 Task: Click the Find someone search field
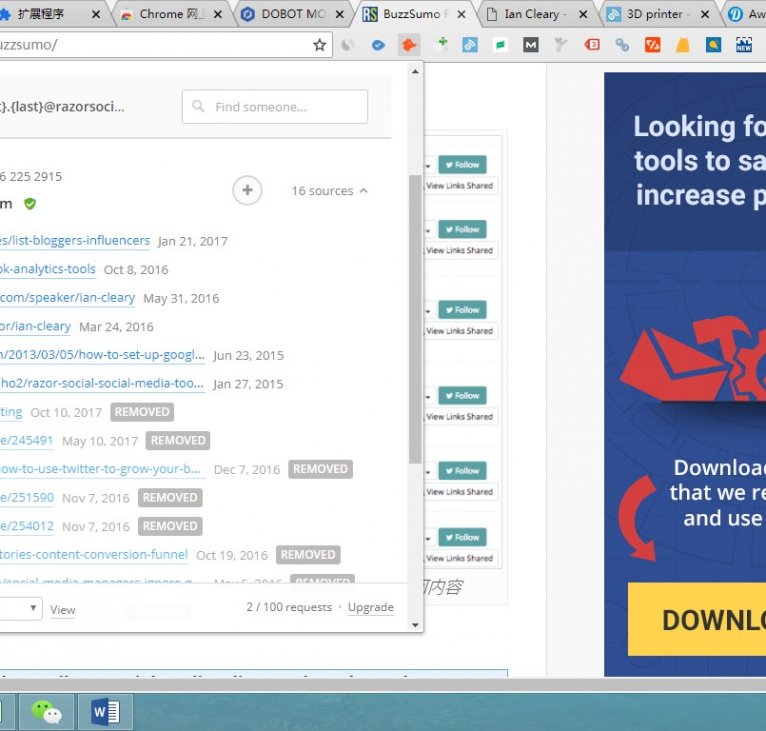click(274, 107)
